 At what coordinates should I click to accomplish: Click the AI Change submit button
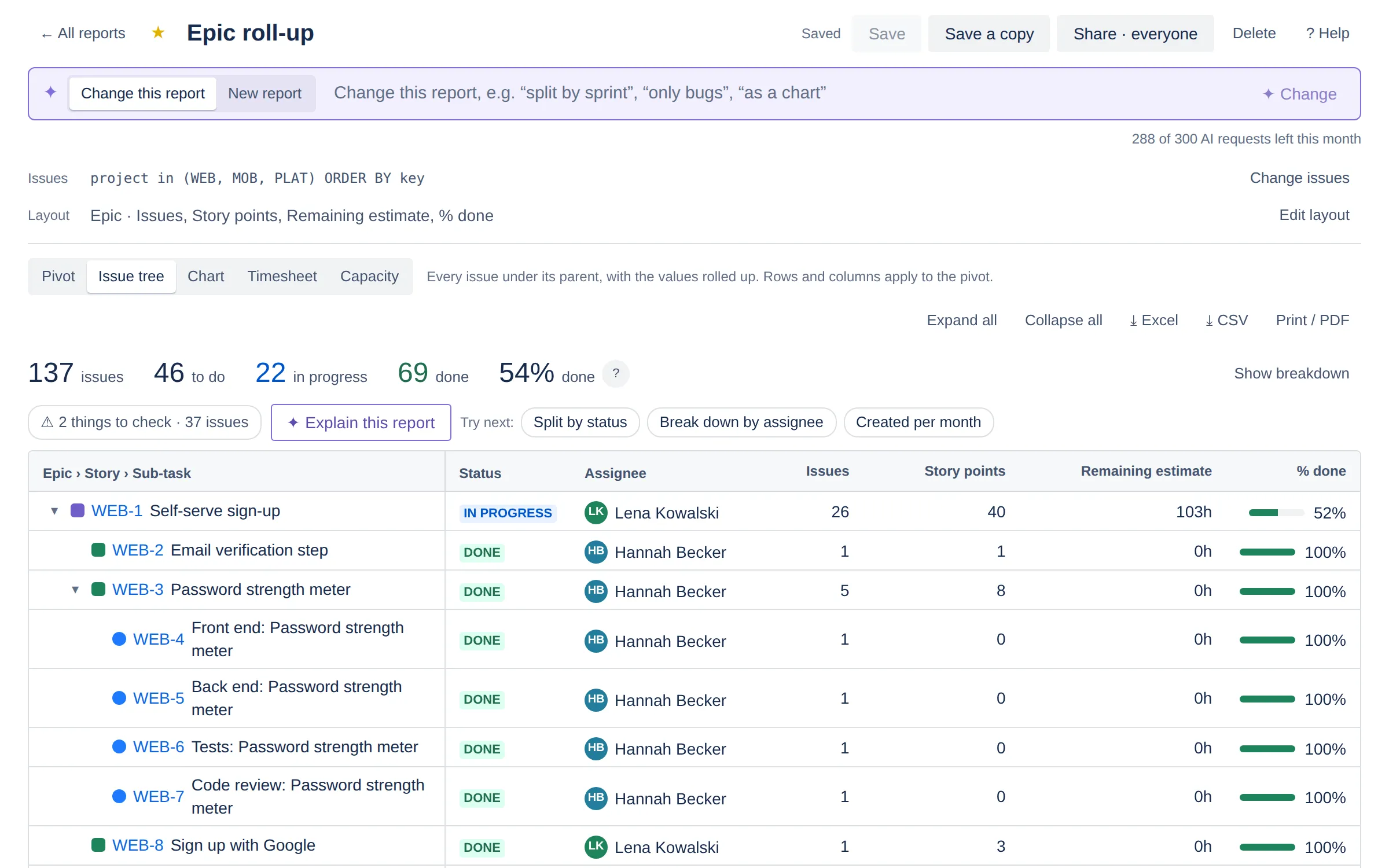pos(1299,94)
